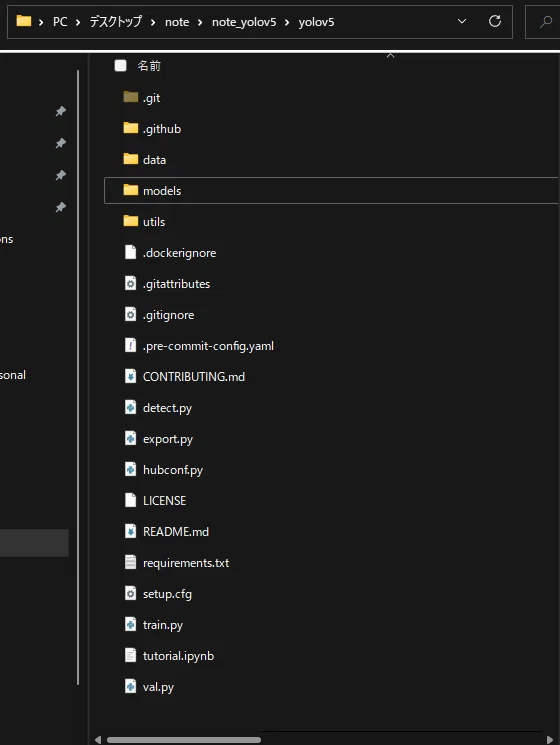Click the train.py Python file icon
This screenshot has width=560, height=745.
[x=131, y=624]
